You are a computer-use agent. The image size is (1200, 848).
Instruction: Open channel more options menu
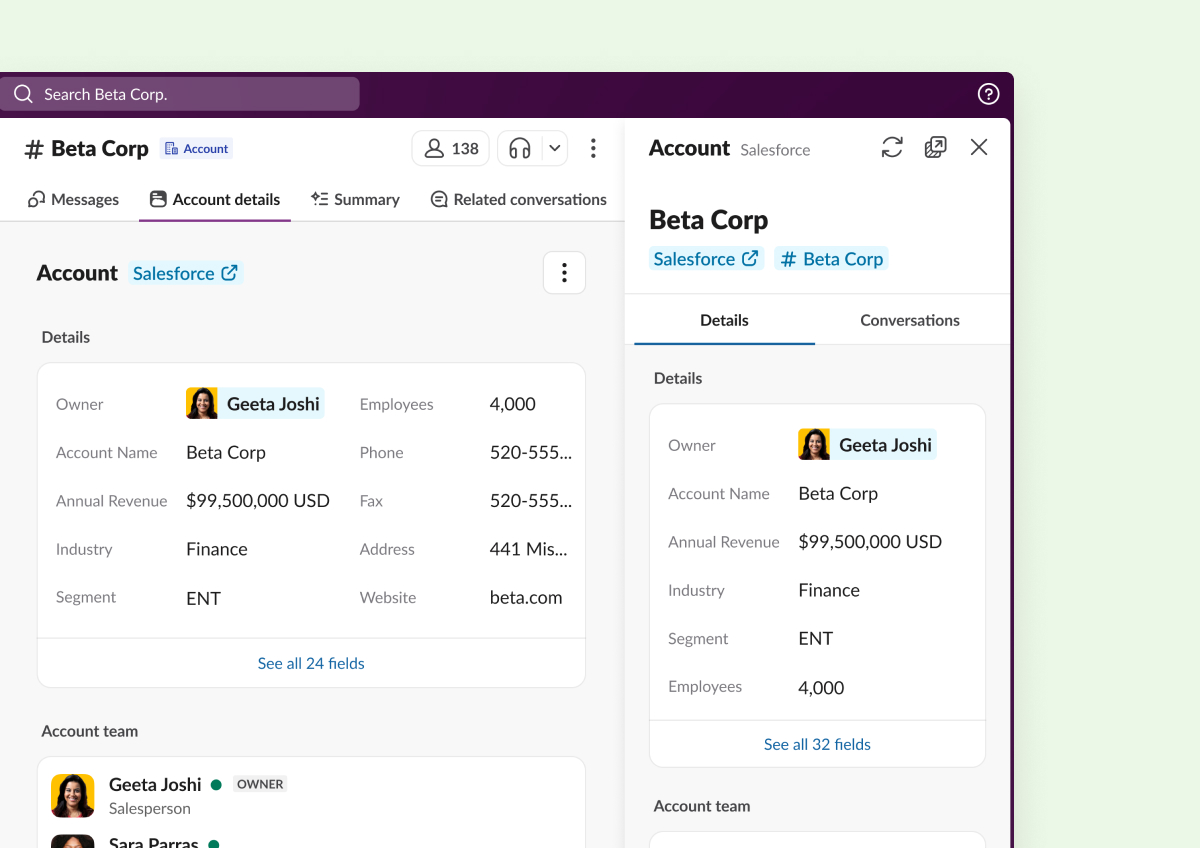593,149
